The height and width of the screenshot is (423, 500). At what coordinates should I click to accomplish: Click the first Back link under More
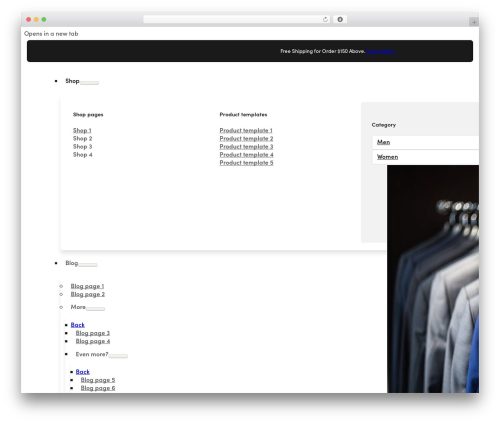point(78,325)
